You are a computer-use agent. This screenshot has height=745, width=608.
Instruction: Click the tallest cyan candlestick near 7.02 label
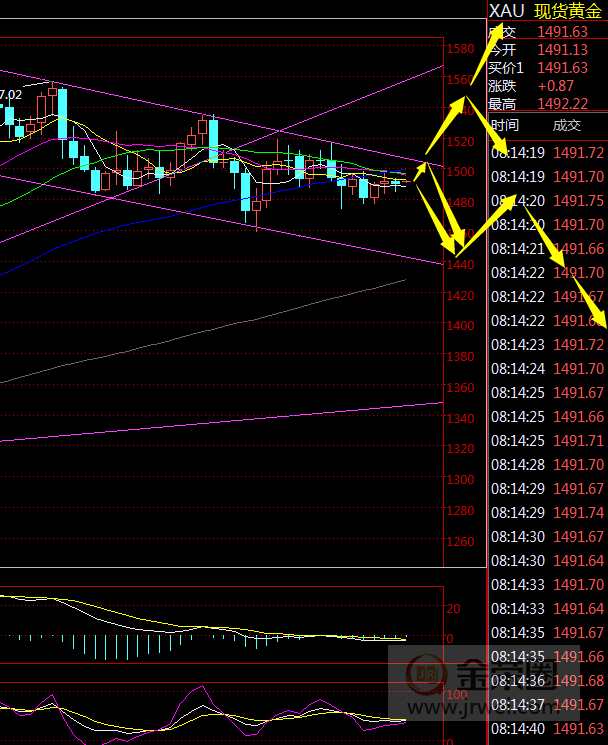coord(62,114)
